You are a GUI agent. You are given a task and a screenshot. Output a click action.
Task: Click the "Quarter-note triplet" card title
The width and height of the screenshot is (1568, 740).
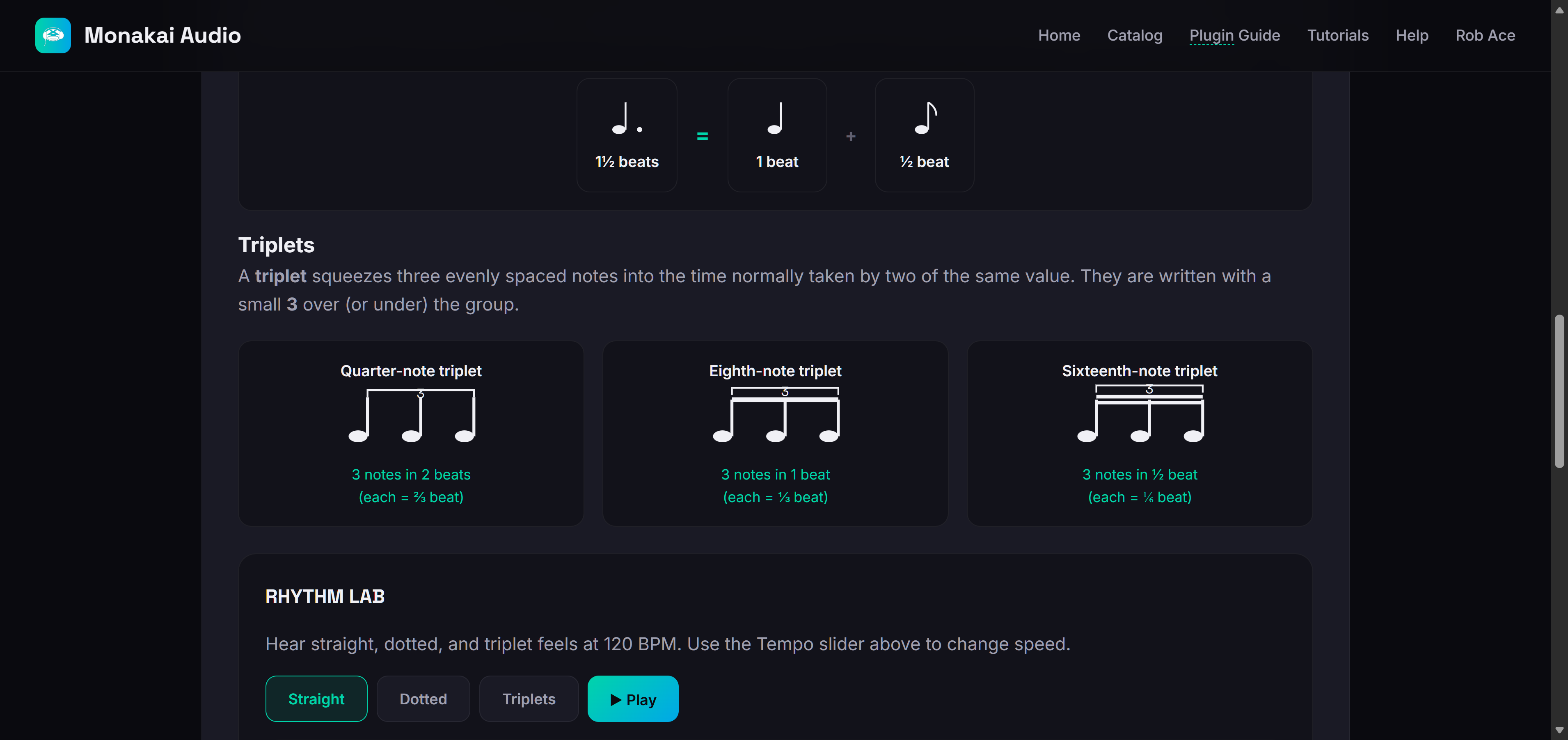pos(411,371)
